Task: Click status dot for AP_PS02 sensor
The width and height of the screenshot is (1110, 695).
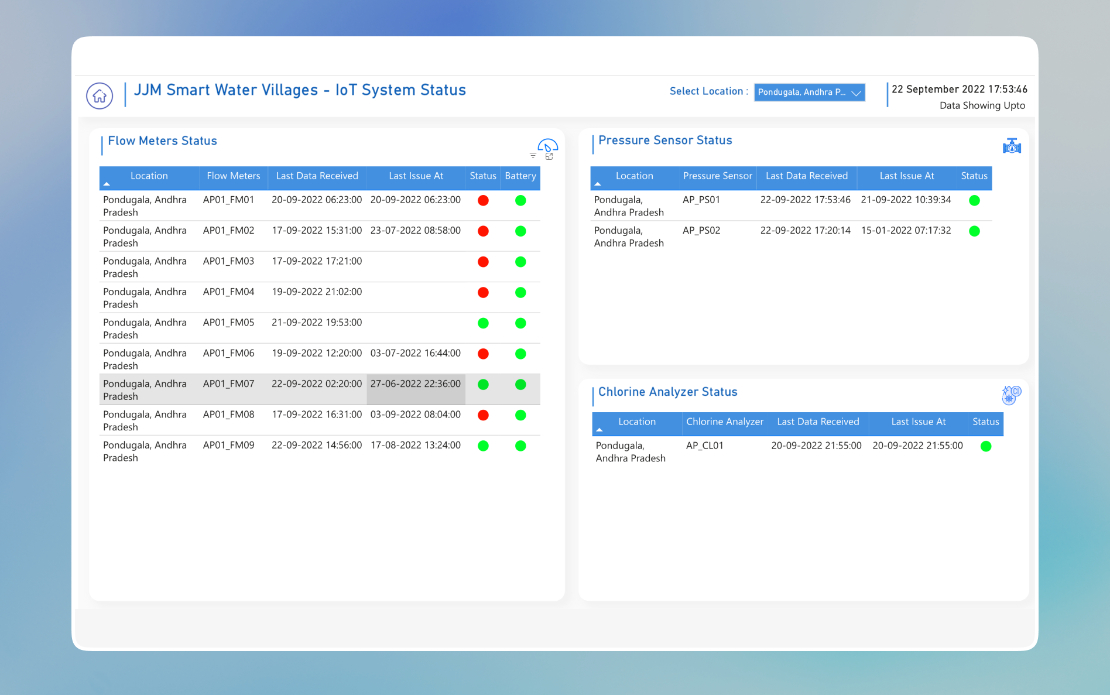Action: click(974, 231)
